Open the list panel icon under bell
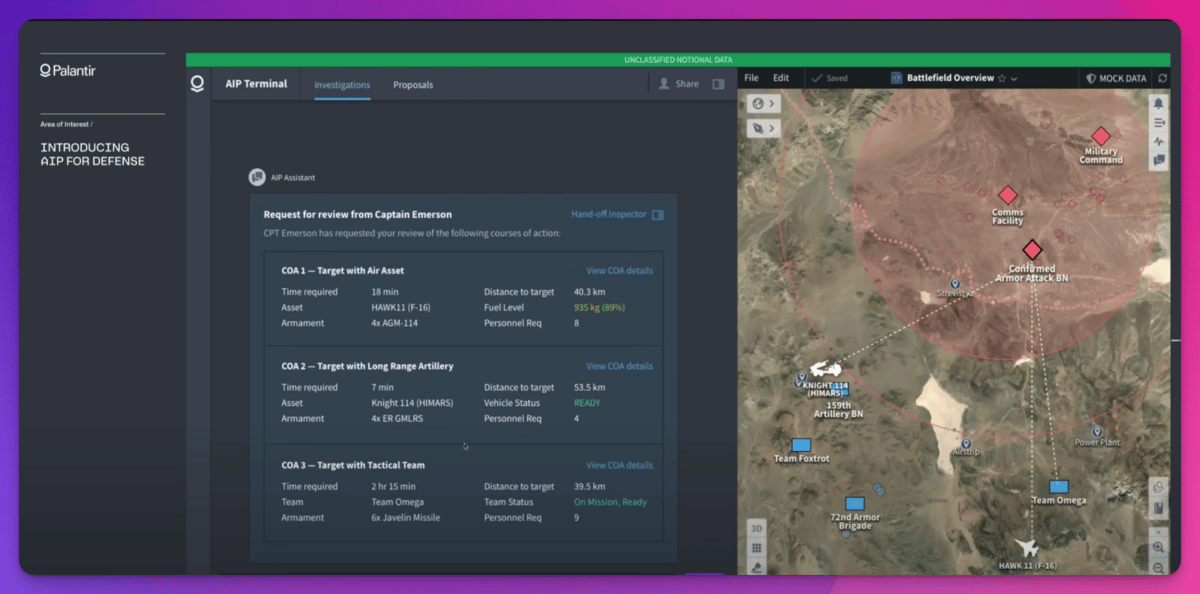Image resolution: width=1200 pixels, height=594 pixels. (x=1159, y=122)
